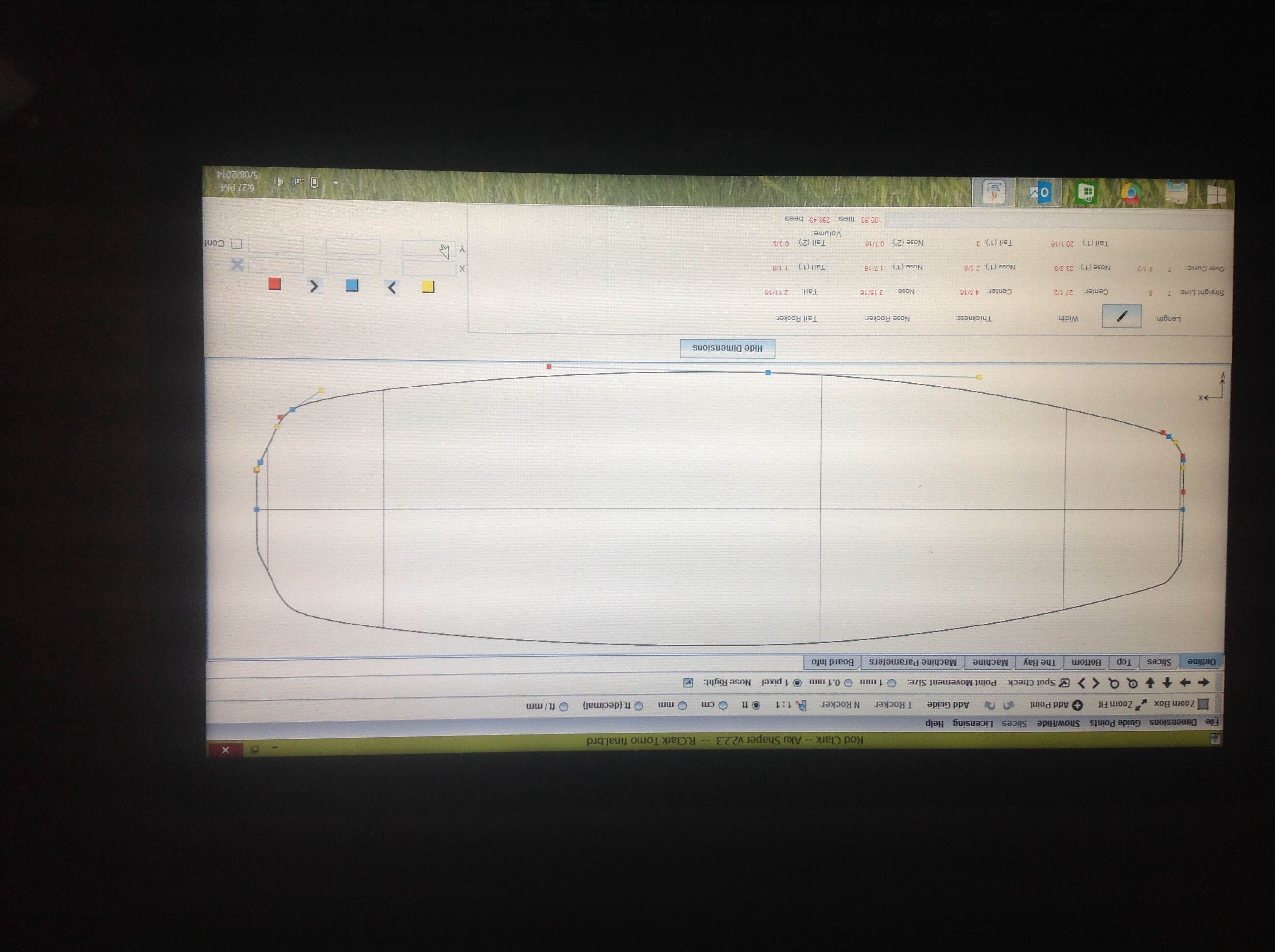Open Outlook from the taskbar

coord(1041,192)
